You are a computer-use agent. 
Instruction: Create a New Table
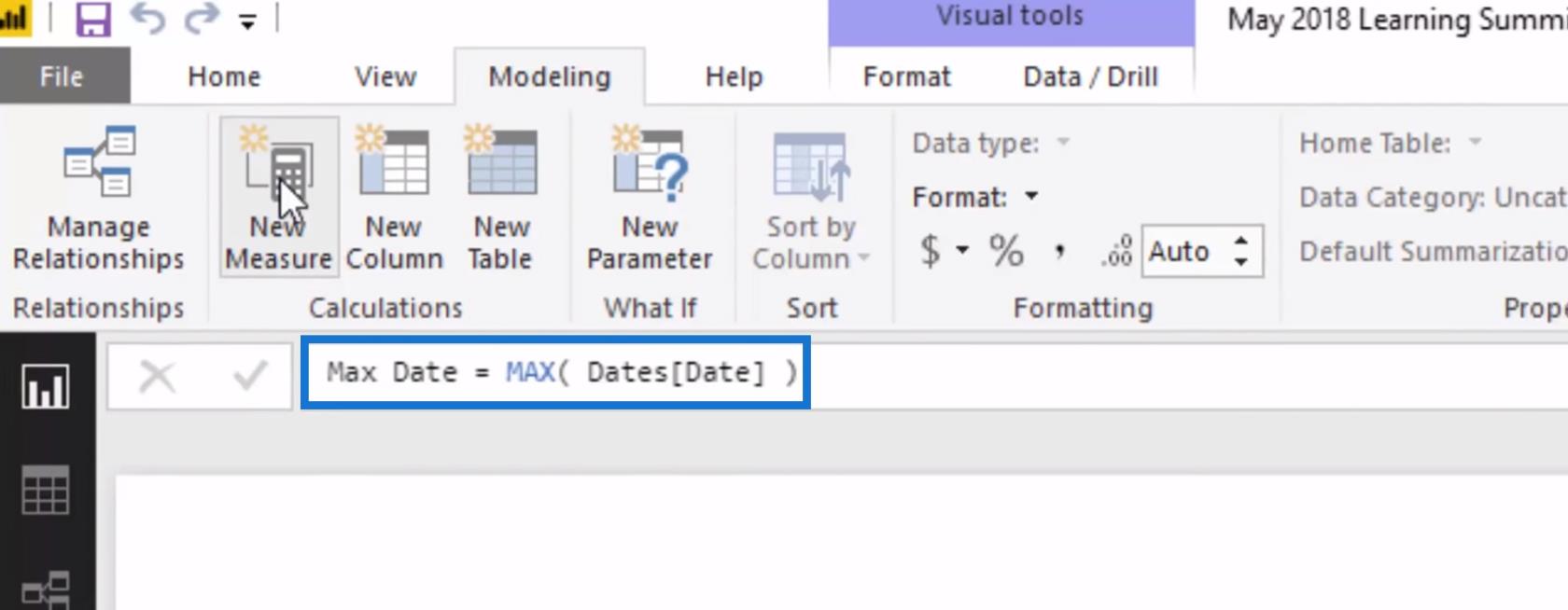[501, 199]
